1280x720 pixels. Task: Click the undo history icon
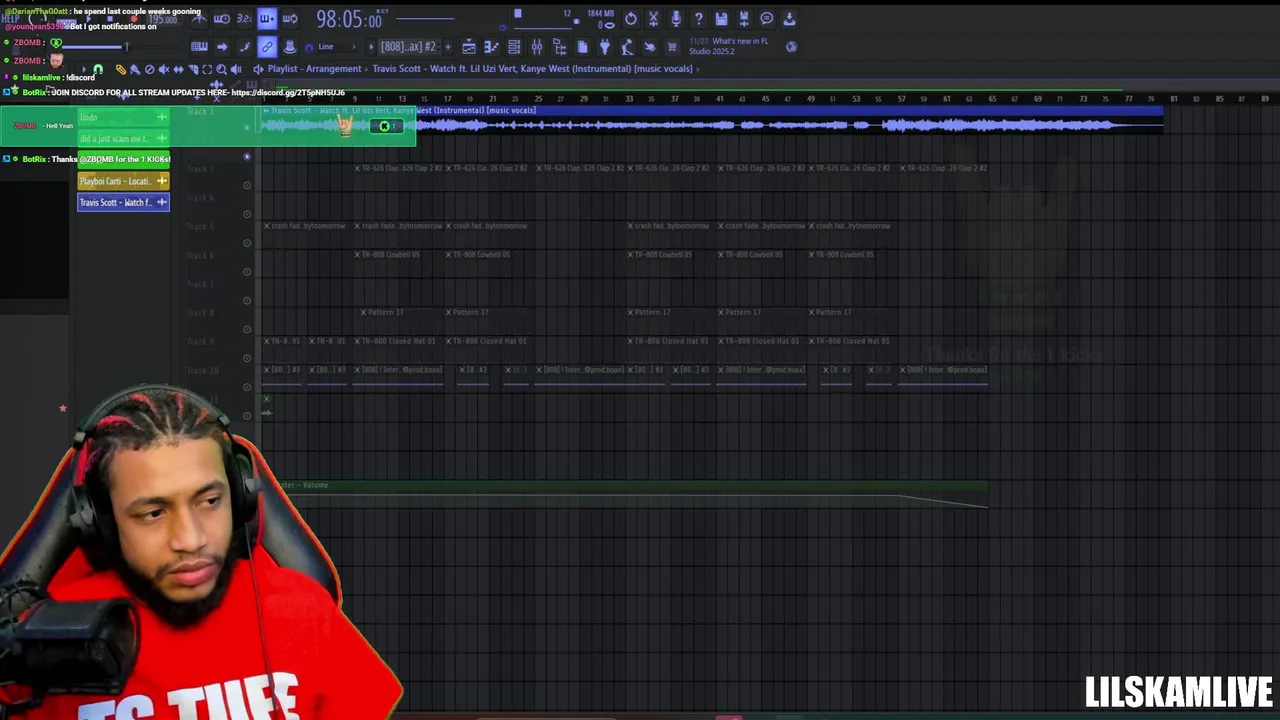[631, 19]
